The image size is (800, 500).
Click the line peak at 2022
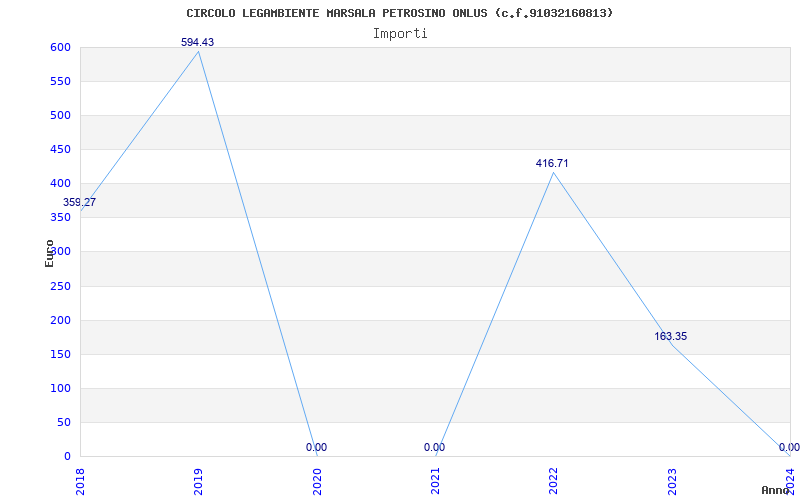(x=553, y=172)
